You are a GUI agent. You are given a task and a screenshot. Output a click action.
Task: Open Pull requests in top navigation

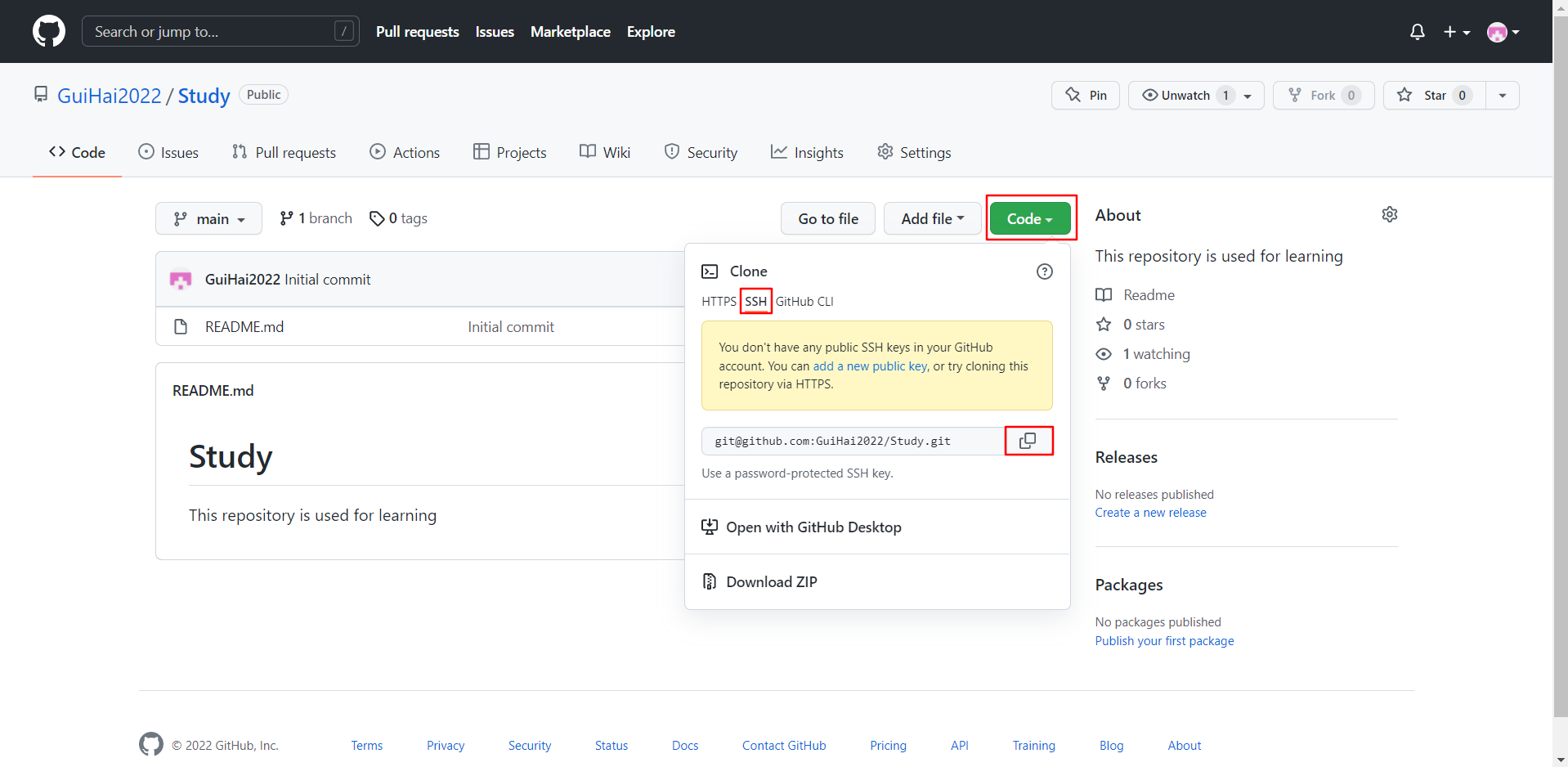tap(418, 32)
